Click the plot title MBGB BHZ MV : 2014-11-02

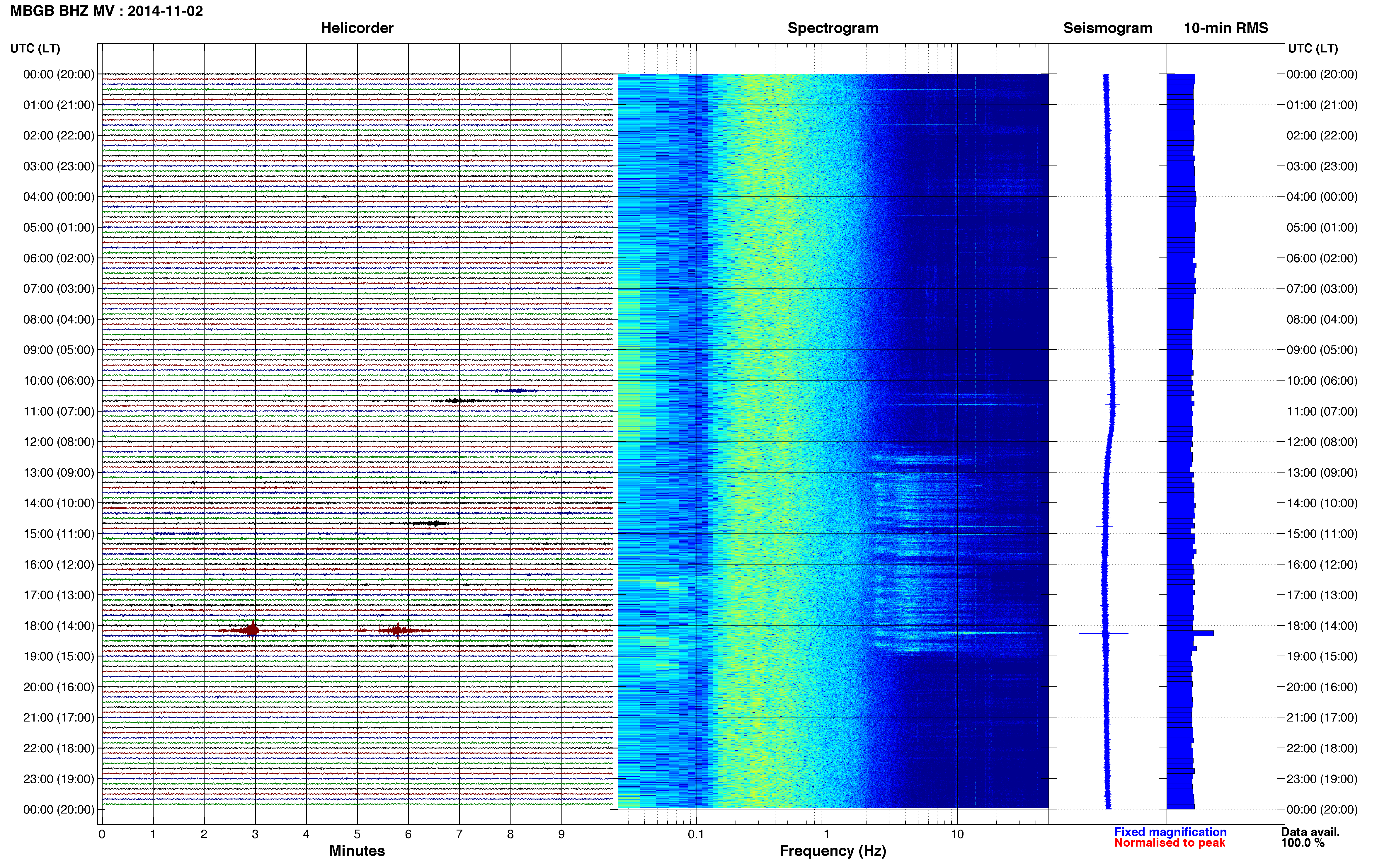(107, 11)
